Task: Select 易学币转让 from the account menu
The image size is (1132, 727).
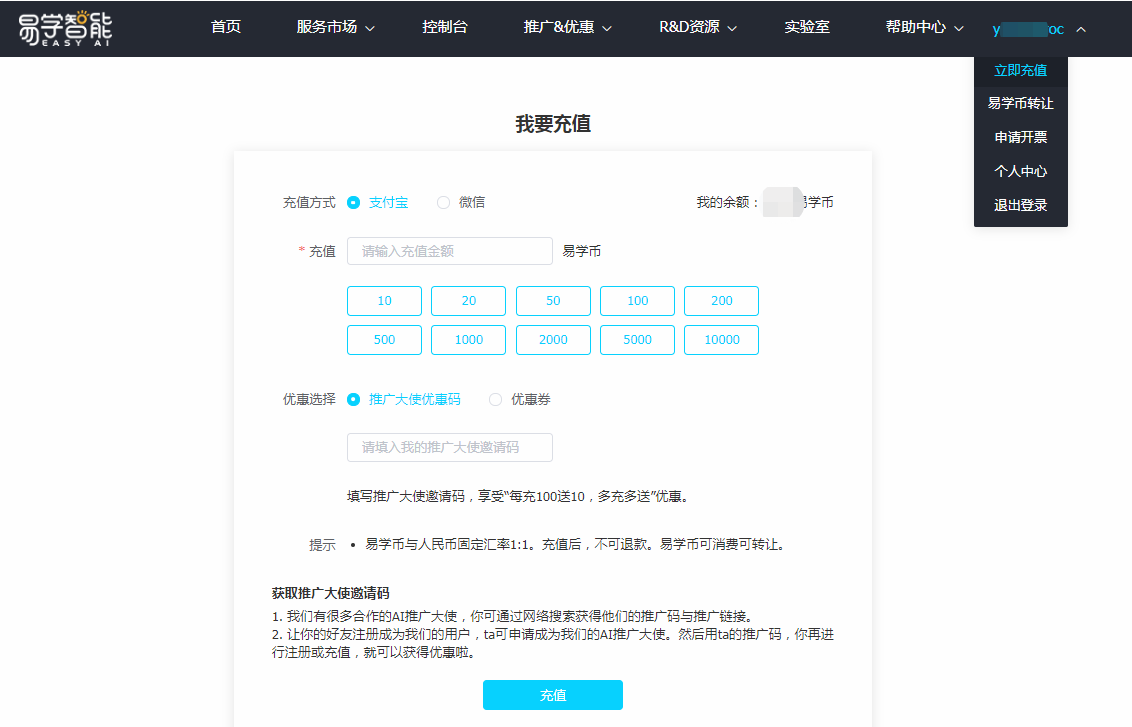Action: (1020, 103)
